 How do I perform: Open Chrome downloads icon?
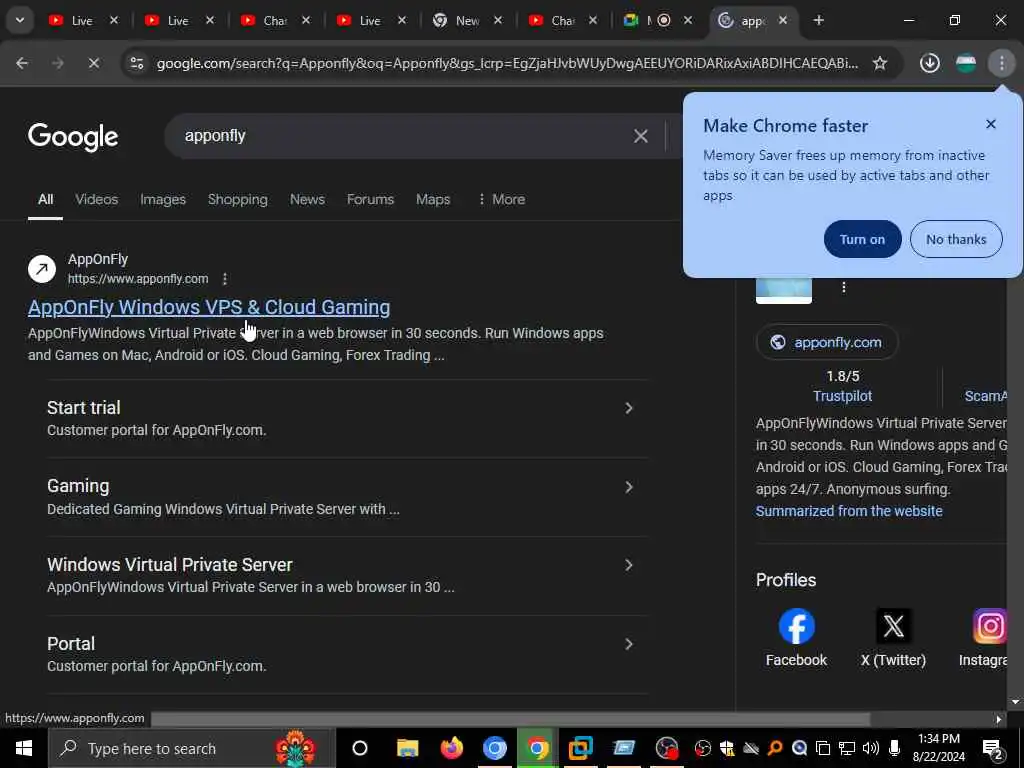pos(929,63)
